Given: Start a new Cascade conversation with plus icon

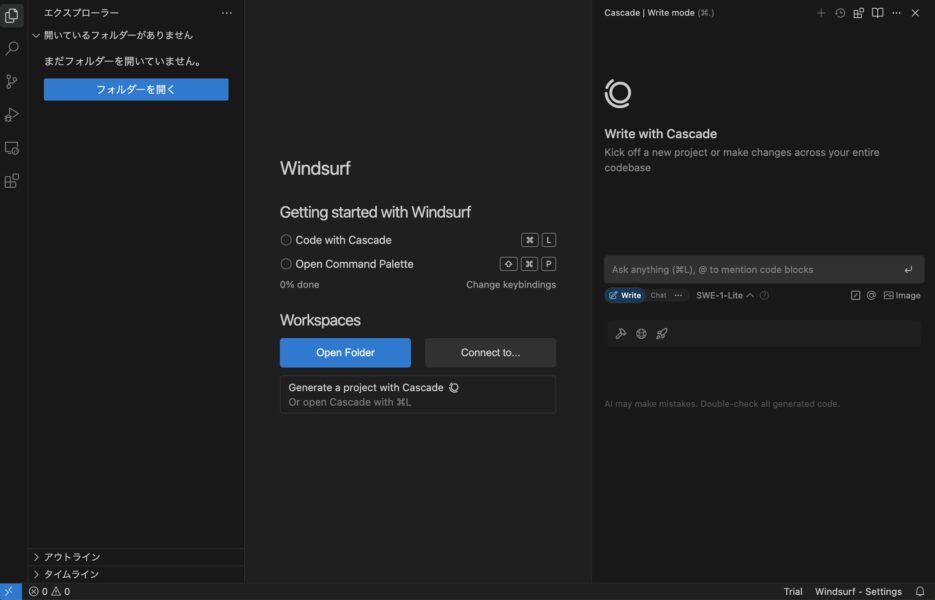Looking at the screenshot, I should coord(821,13).
